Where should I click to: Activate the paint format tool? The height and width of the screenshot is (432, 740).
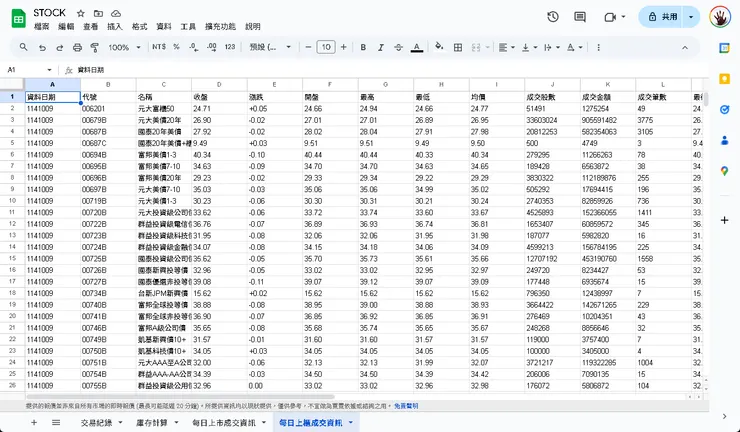(95, 47)
